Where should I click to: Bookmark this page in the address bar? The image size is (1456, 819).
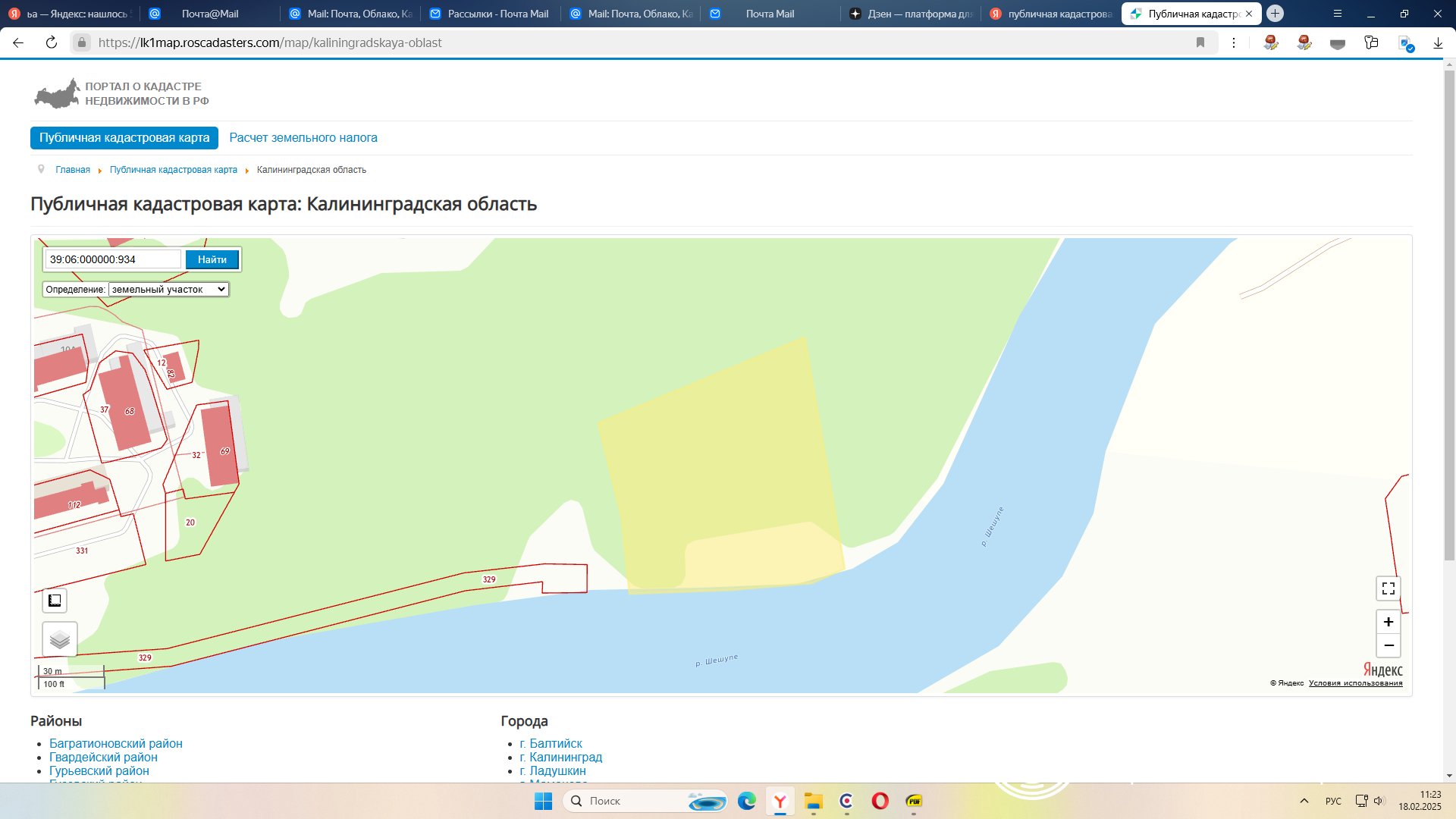pyautogui.click(x=1200, y=42)
